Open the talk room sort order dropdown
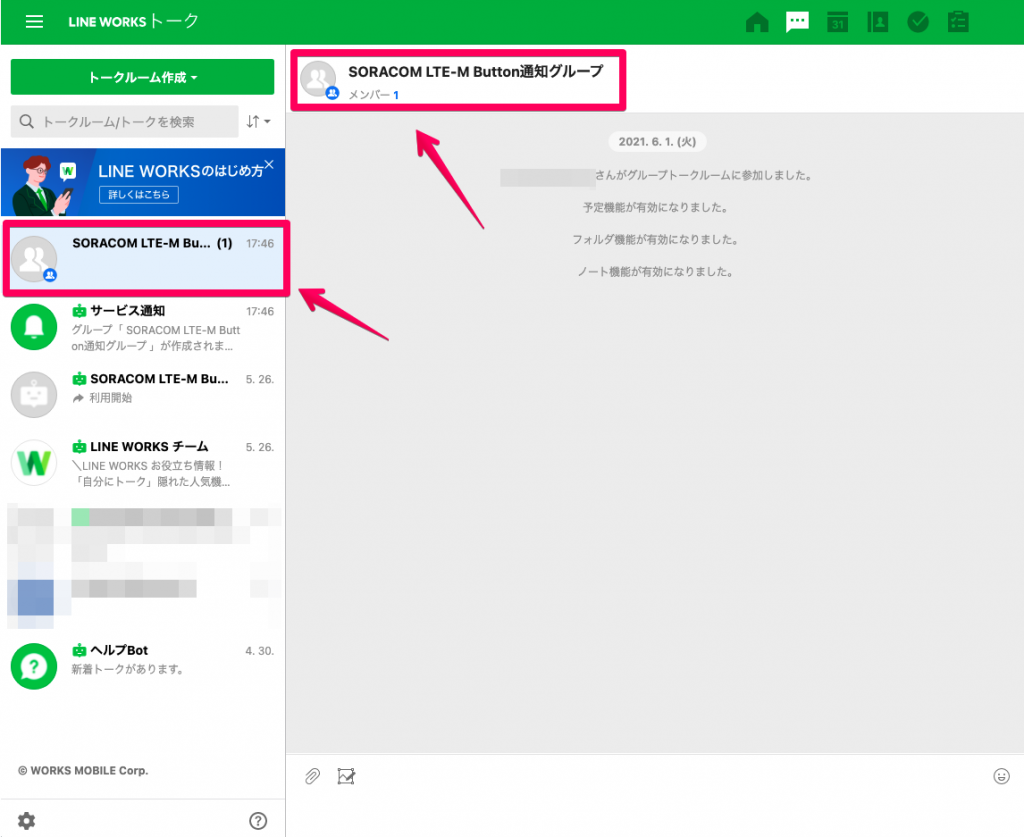This screenshot has height=837, width=1024. (258, 121)
